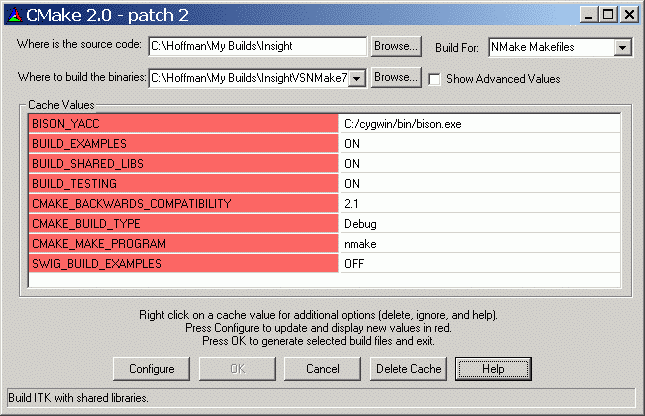Click the CMake logo icon in title bar
The image size is (645, 416).
[x=15, y=15]
